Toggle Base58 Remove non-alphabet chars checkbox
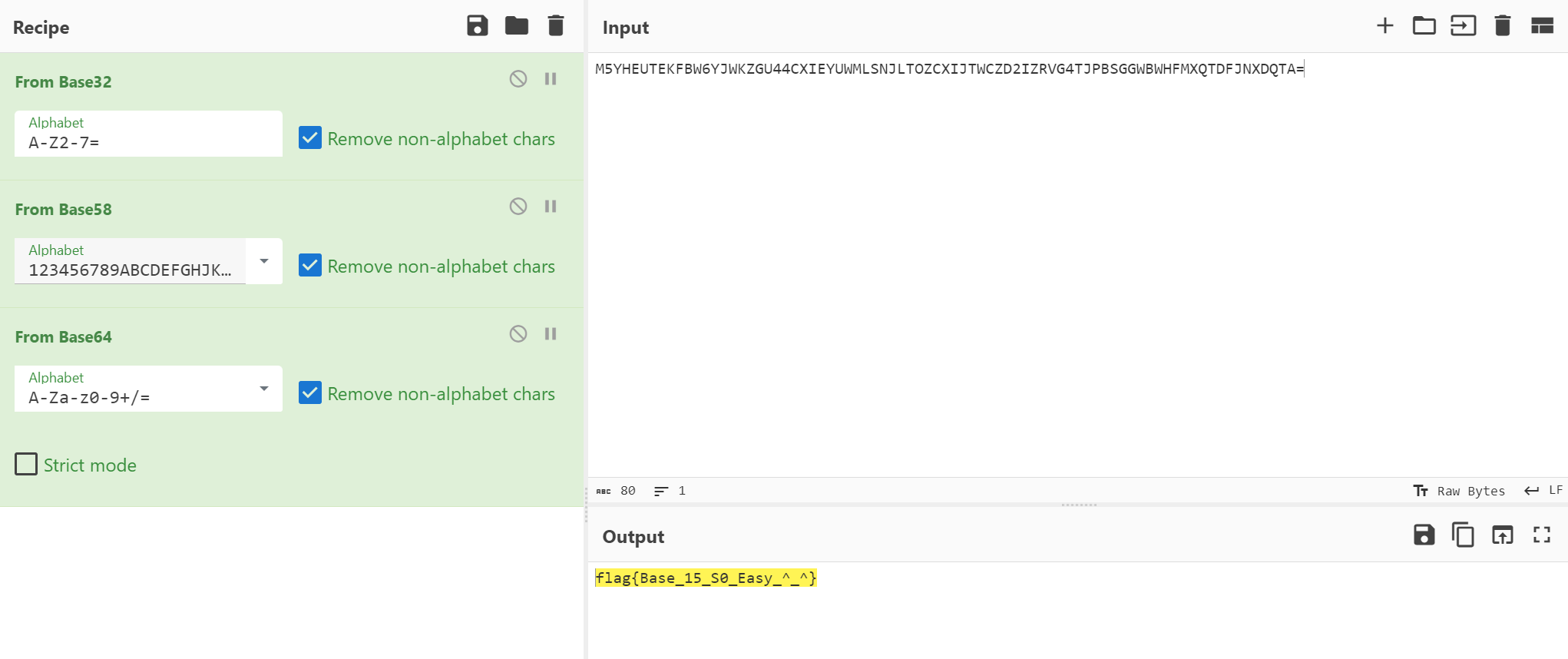 310,266
